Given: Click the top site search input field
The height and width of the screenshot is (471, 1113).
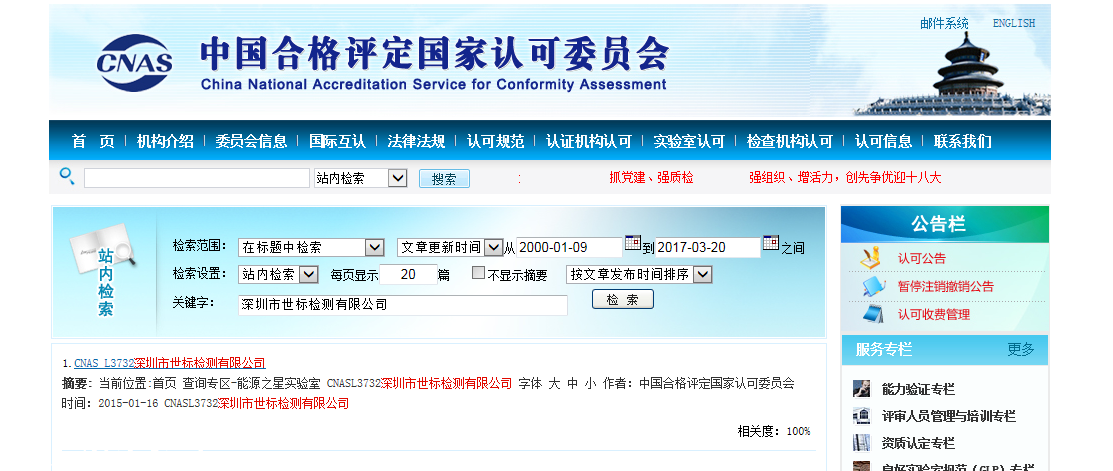Looking at the screenshot, I should (197, 178).
